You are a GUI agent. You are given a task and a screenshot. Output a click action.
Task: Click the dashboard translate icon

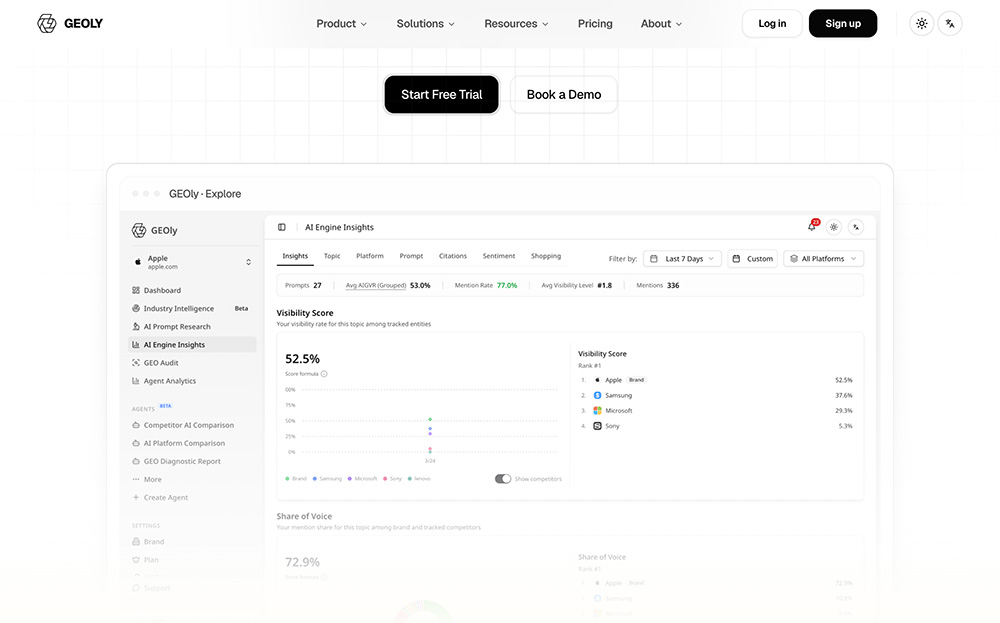click(856, 227)
